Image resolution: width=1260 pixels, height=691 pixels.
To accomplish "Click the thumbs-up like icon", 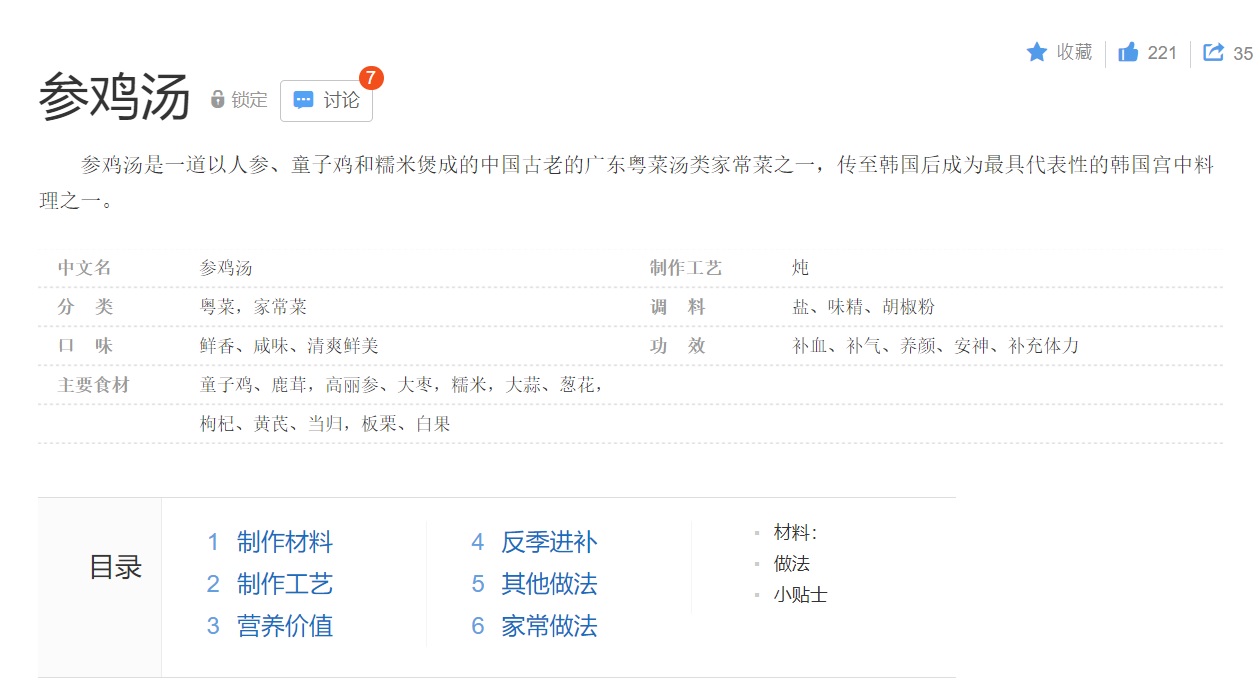I will [x=1129, y=52].
